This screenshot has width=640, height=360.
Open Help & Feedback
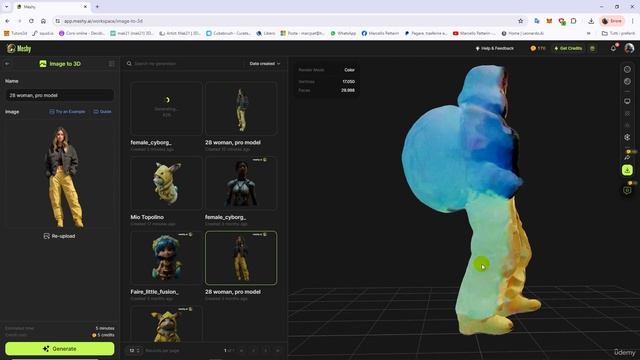(x=494, y=49)
